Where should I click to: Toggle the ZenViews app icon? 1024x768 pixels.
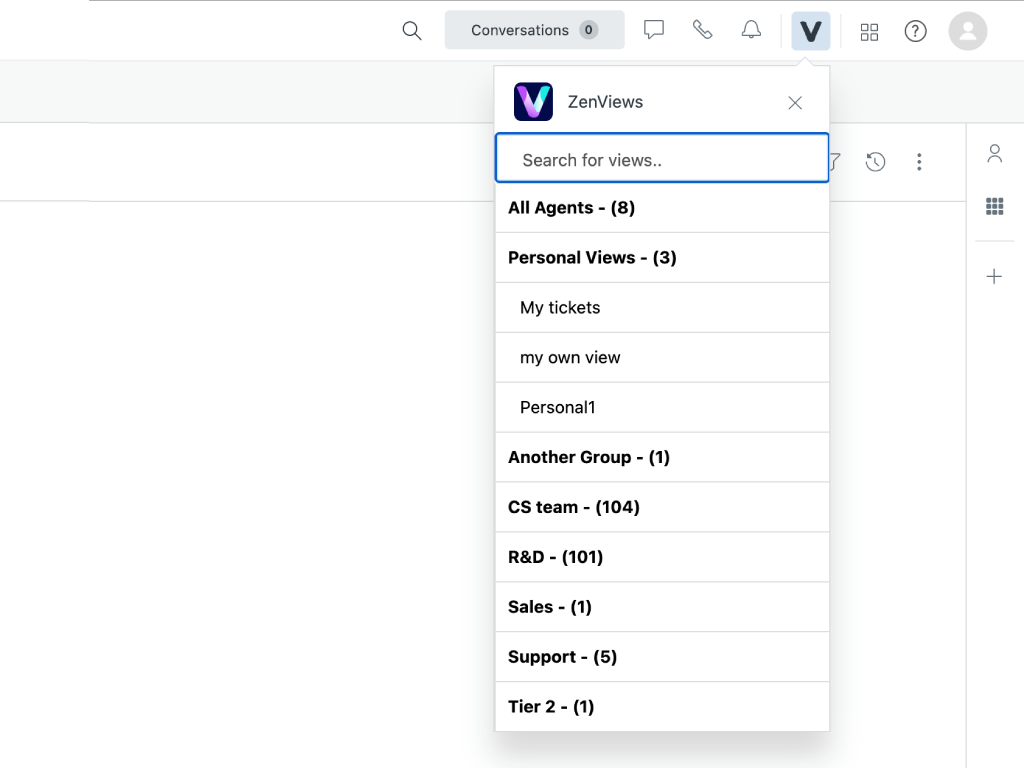(810, 31)
